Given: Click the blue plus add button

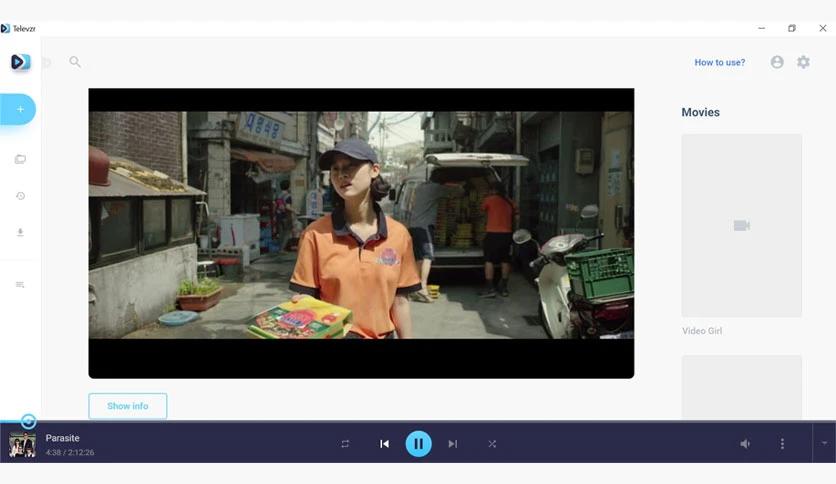Looking at the screenshot, I should [x=18, y=109].
